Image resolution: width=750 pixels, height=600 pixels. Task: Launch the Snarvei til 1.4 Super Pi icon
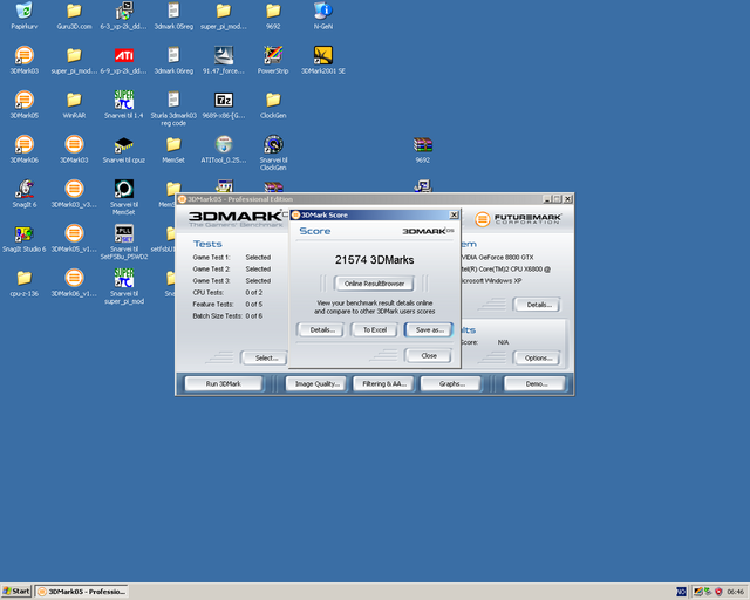click(x=124, y=105)
